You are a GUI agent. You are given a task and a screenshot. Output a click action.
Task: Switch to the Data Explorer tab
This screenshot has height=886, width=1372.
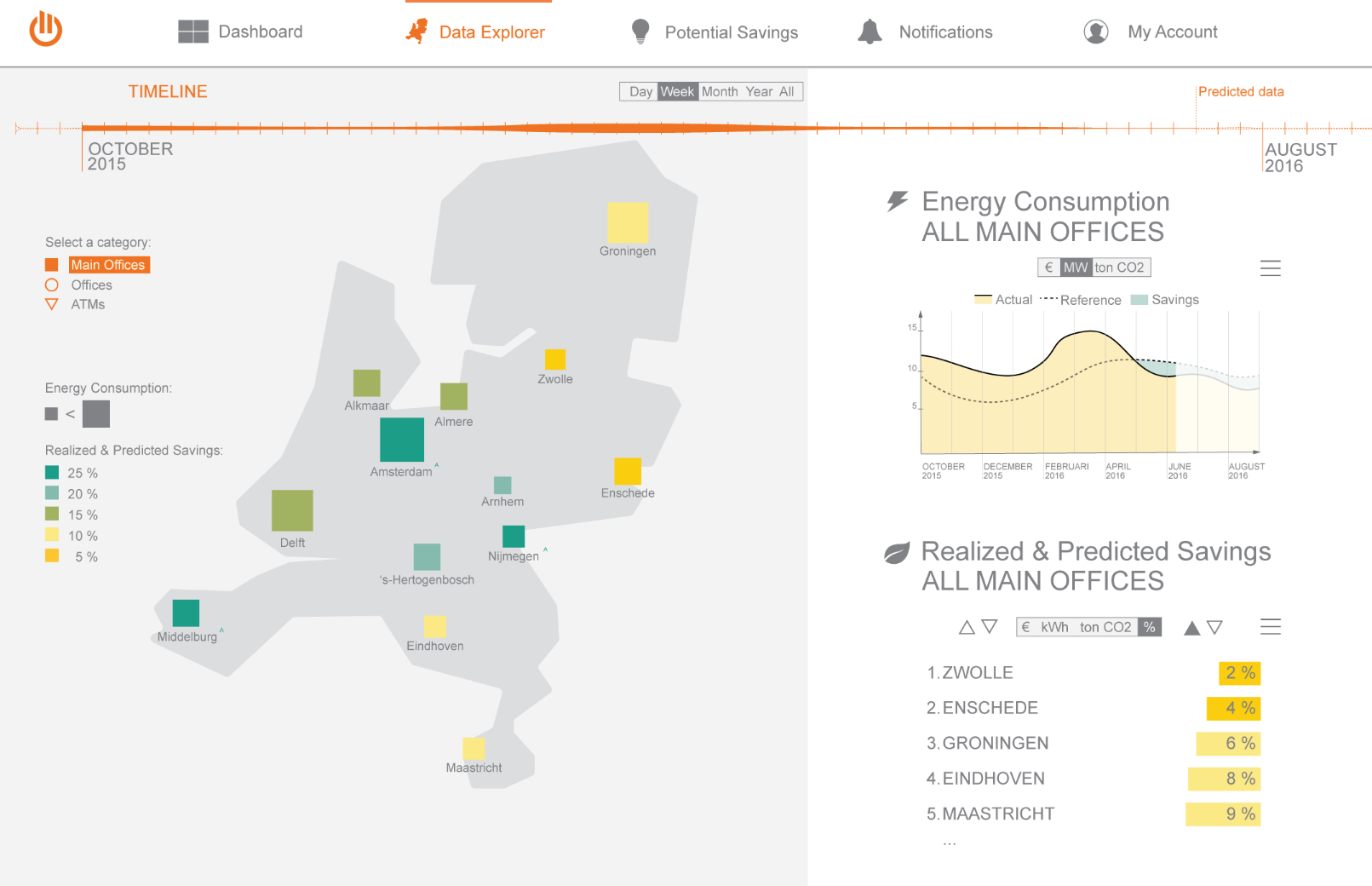pyautogui.click(x=491, y=32)
